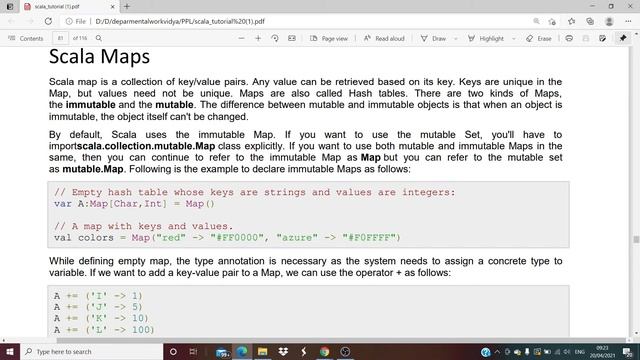This screenshot has width=640, height=360.
Task: Click the file address bar URL
Action: click(180, 21)
